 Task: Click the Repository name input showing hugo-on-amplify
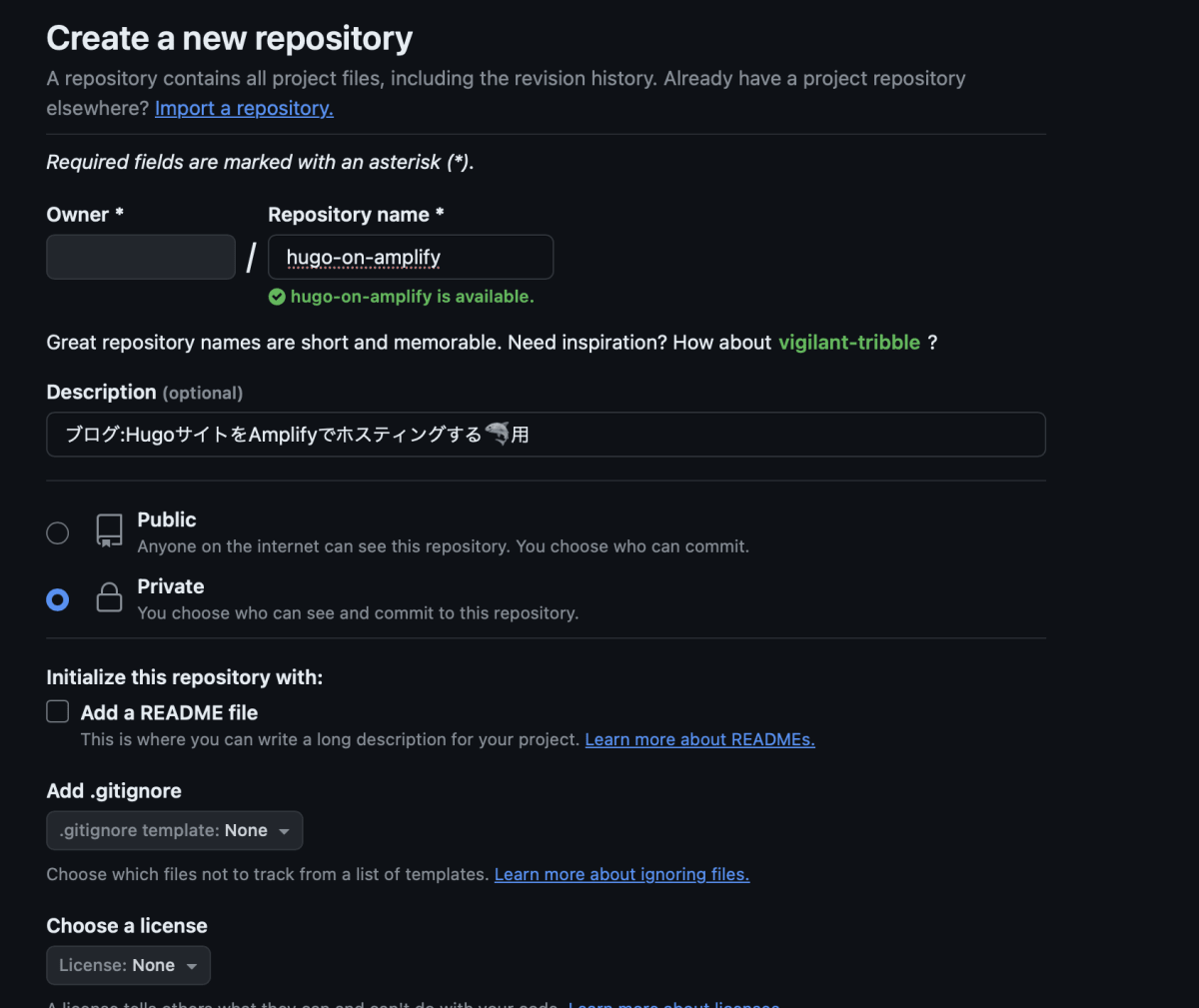[410, 257]
